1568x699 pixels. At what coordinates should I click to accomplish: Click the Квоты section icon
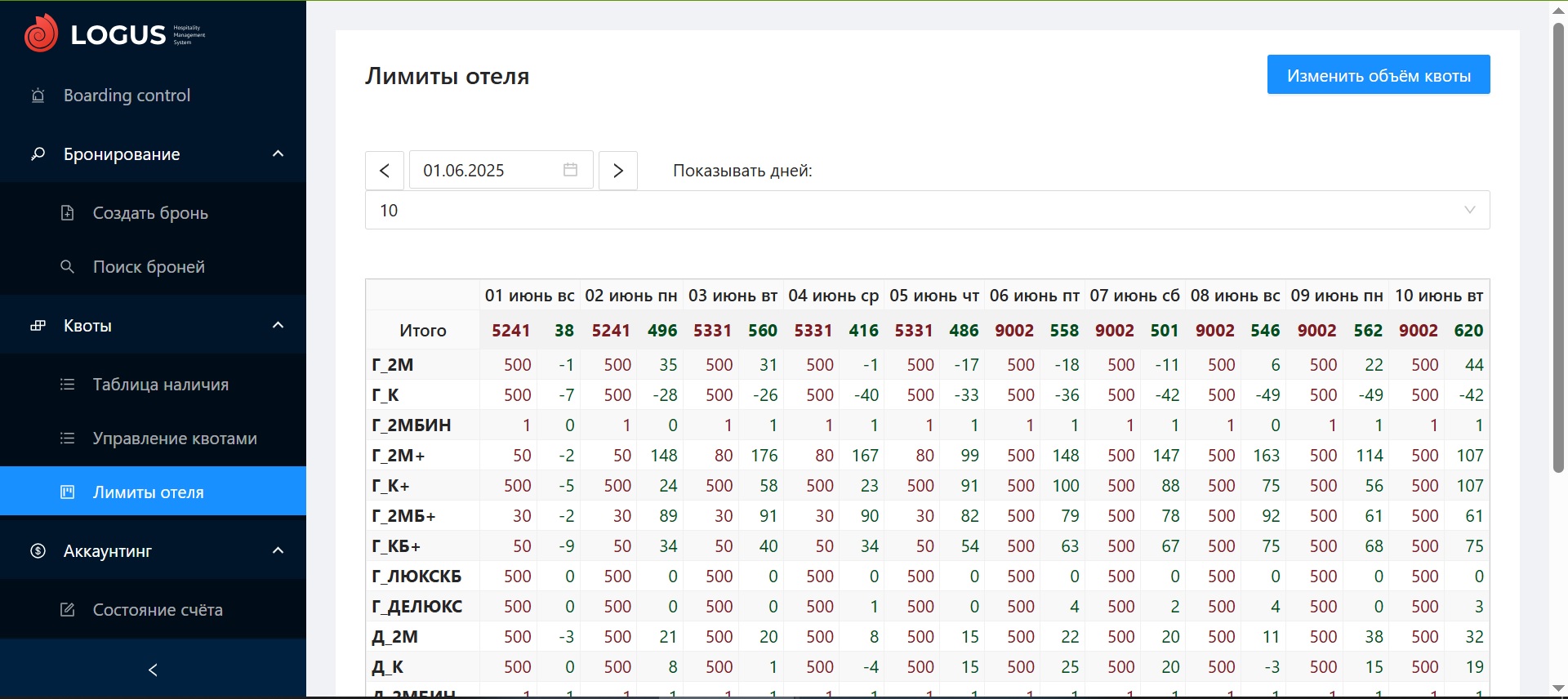38,326
